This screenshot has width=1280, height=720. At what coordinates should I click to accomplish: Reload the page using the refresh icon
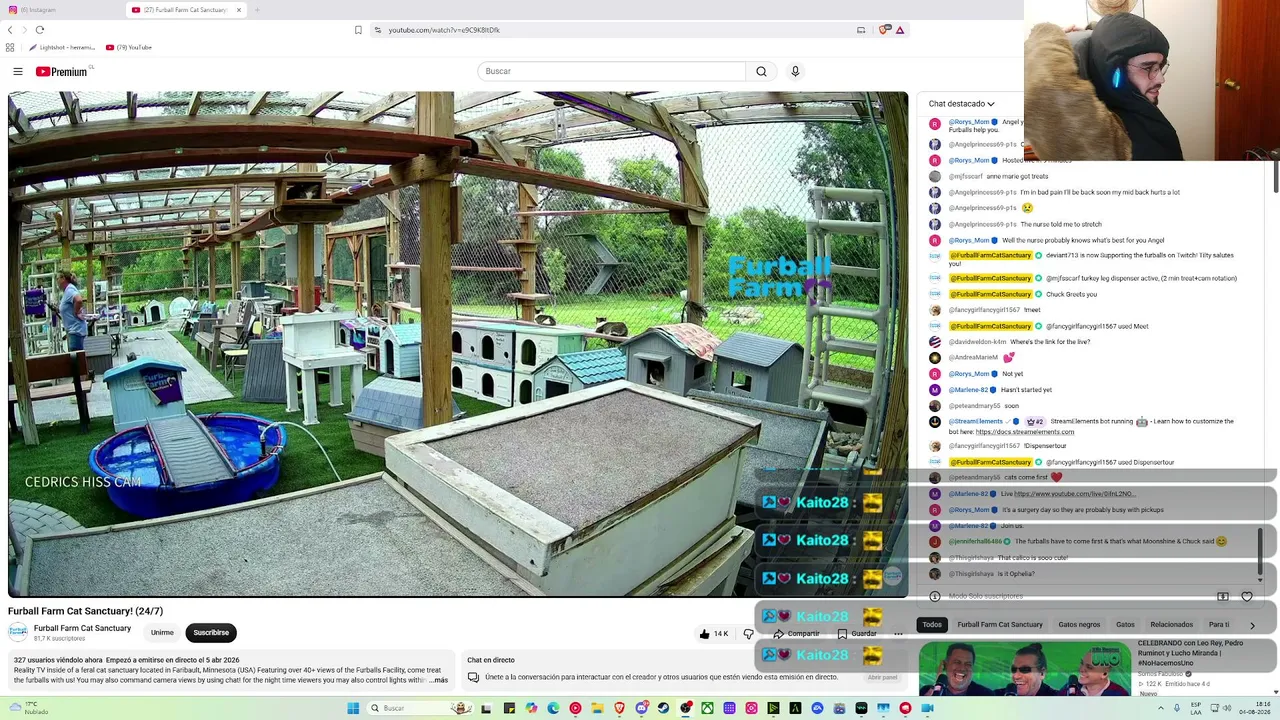39,30
